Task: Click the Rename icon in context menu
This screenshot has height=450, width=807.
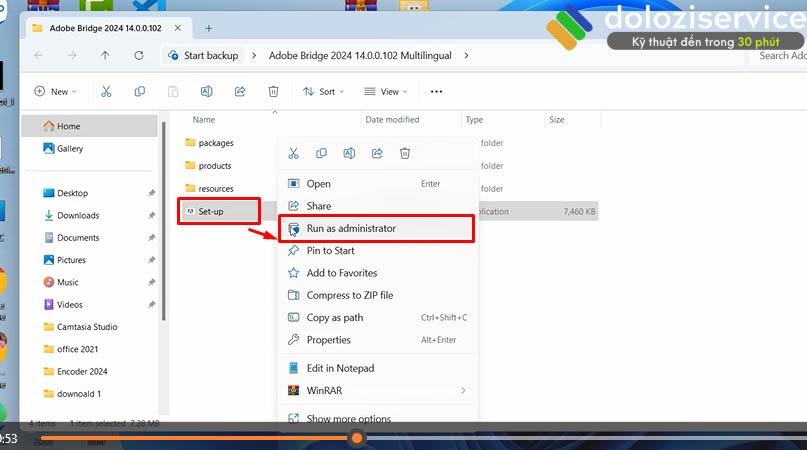Action: 349,153
